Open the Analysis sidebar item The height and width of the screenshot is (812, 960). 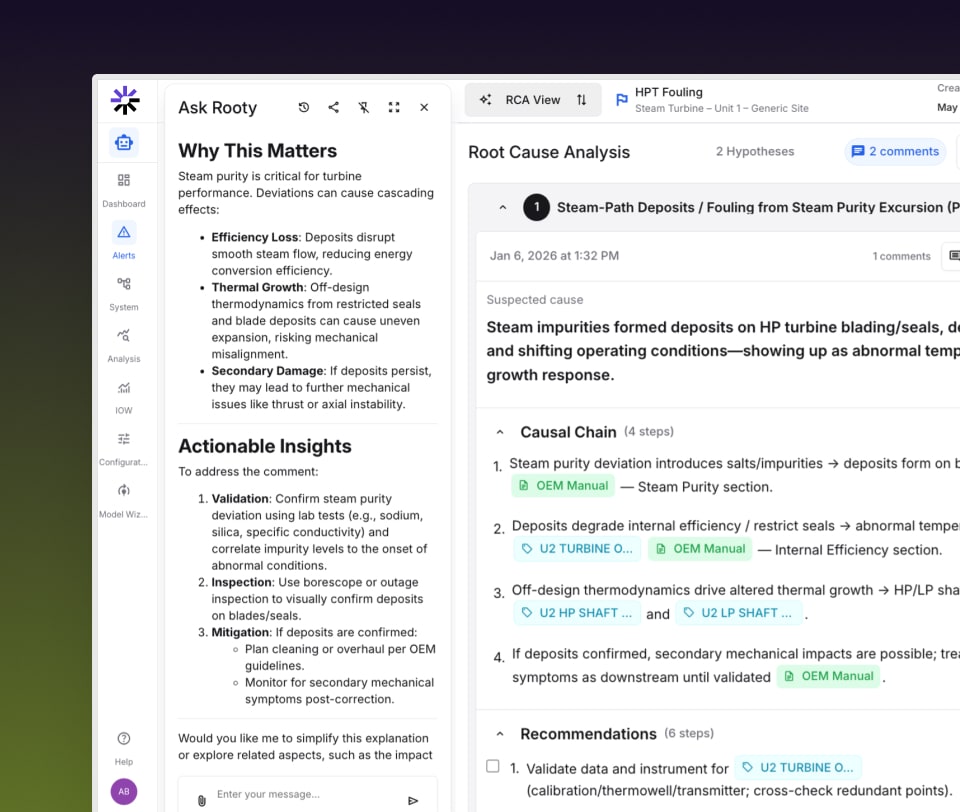click(x=124, y=345)
